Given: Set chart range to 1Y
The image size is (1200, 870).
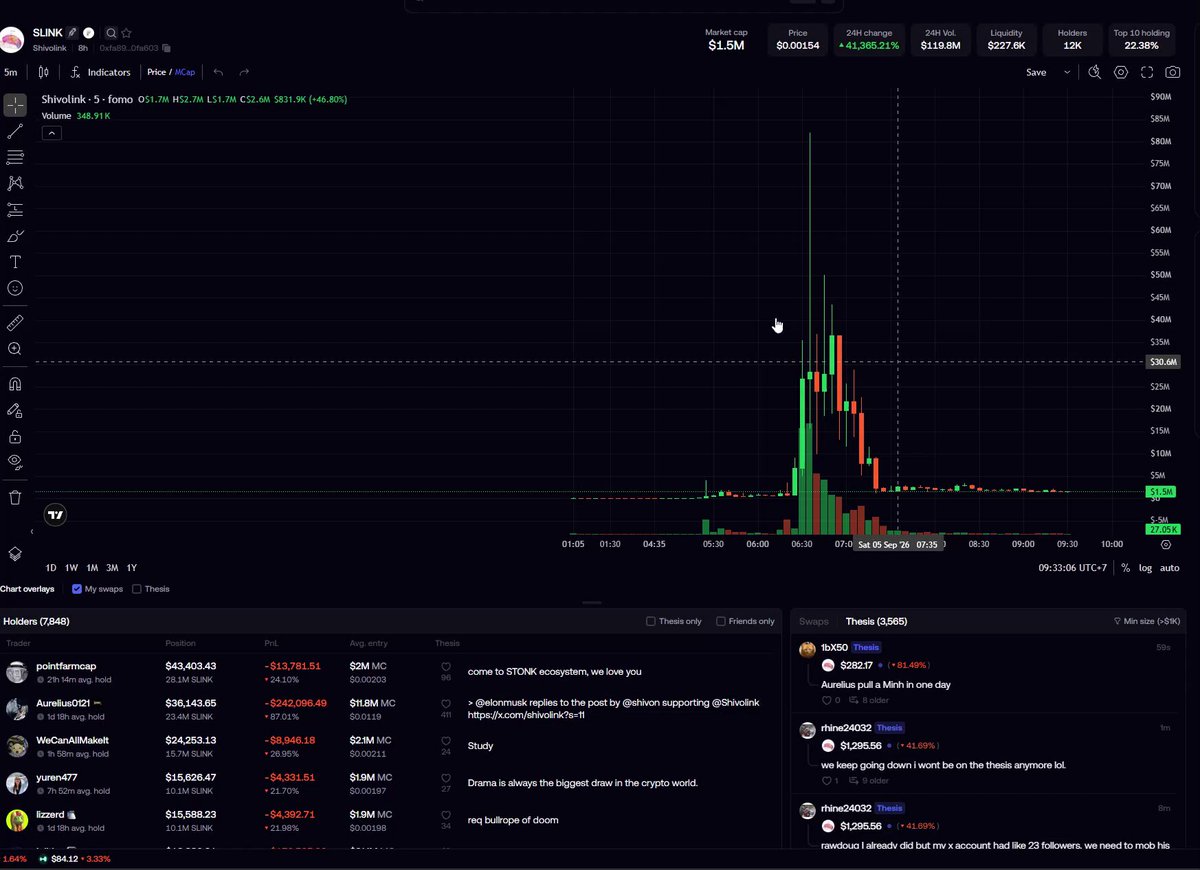Looking at the screenshot, I should click(131, 568).
